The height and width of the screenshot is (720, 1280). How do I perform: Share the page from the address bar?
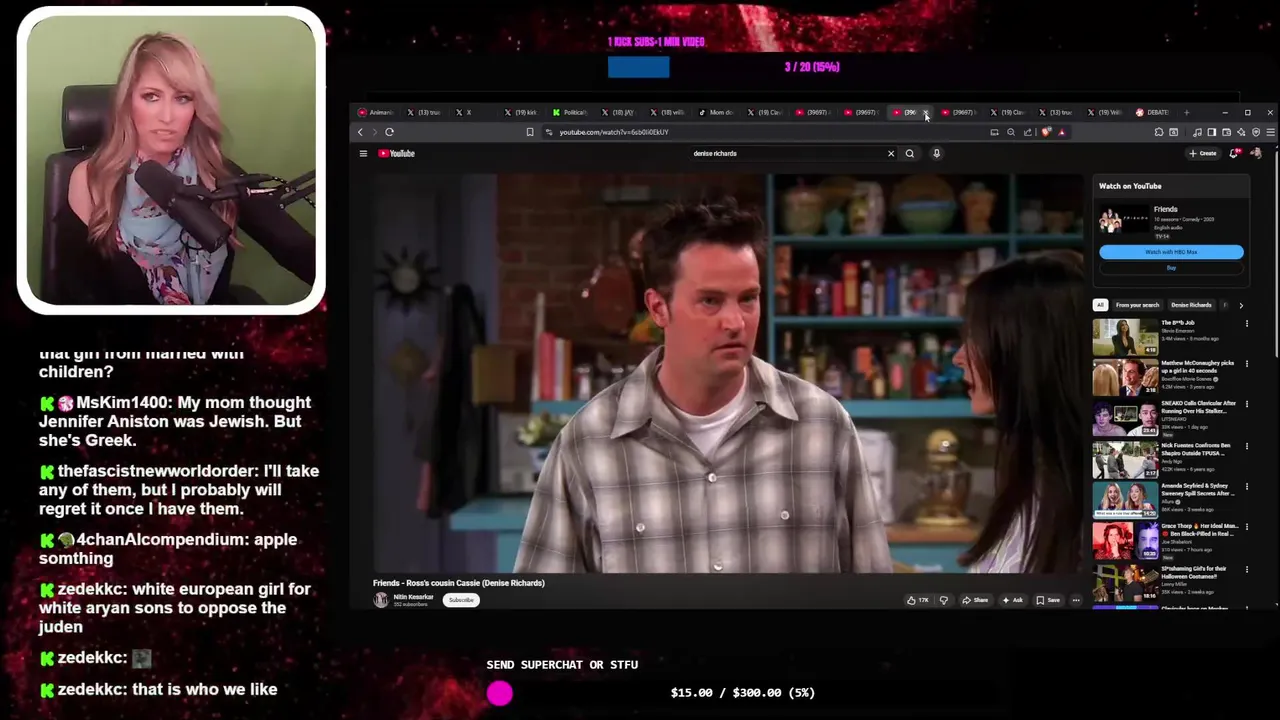[1028, 132]
